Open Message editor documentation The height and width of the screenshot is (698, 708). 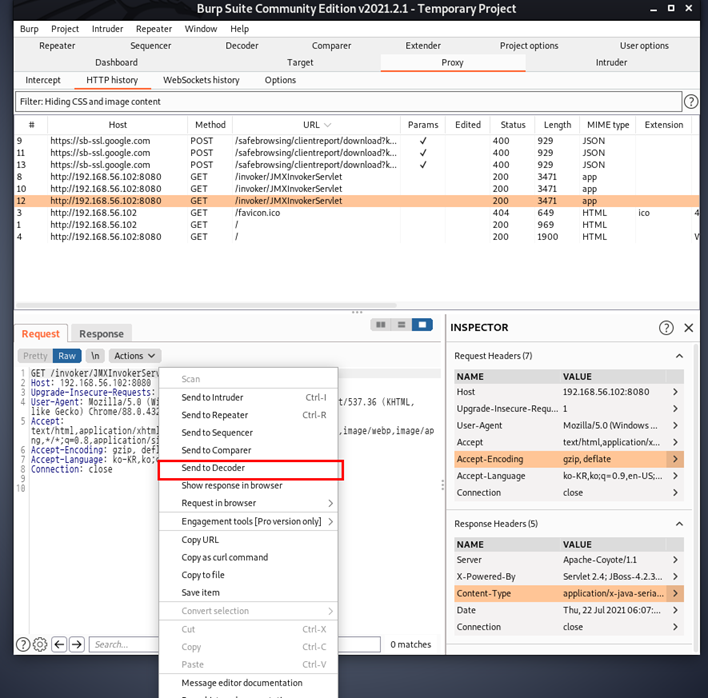(248, 683)
